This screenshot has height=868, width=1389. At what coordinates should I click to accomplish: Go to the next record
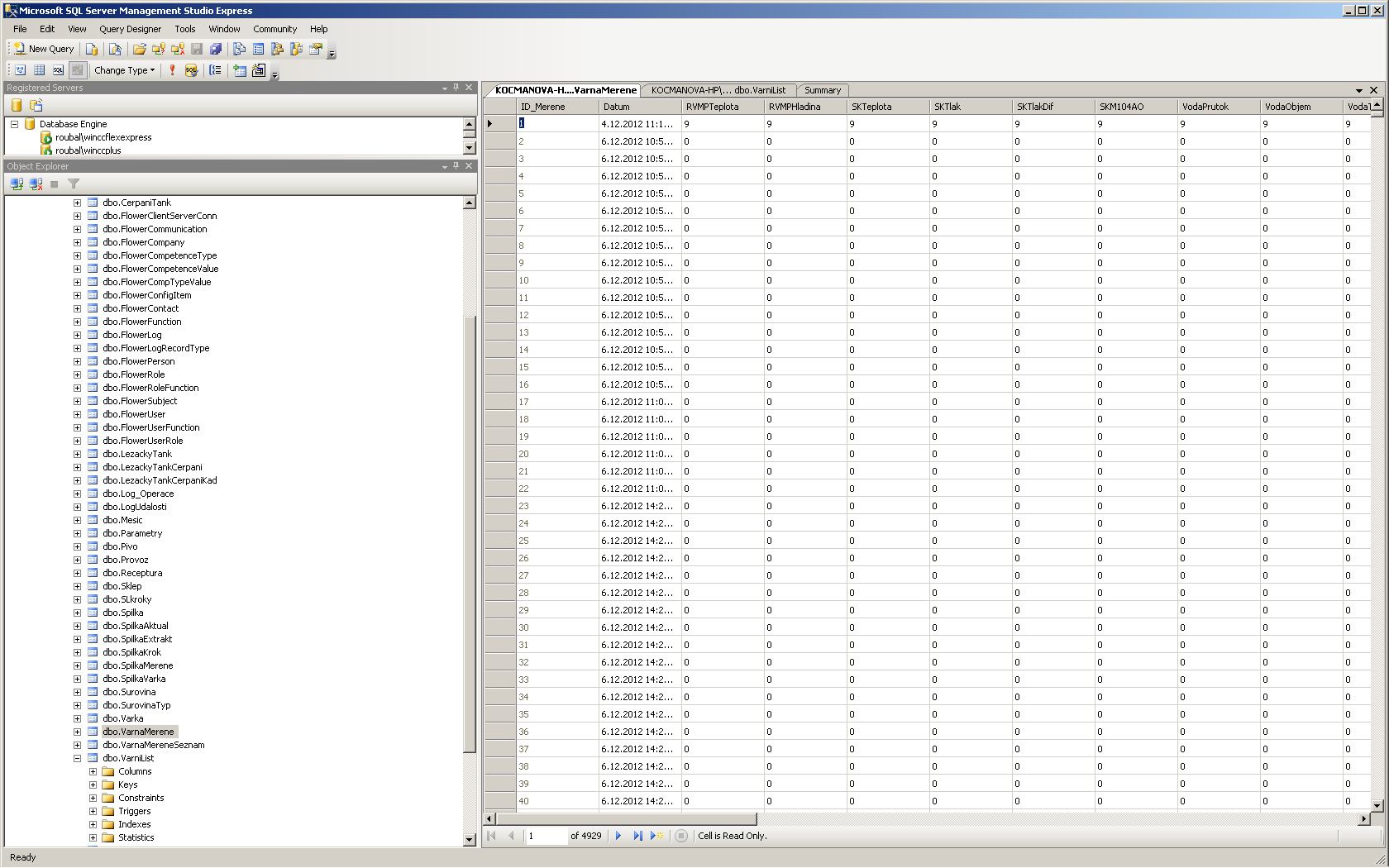point(618,836)
